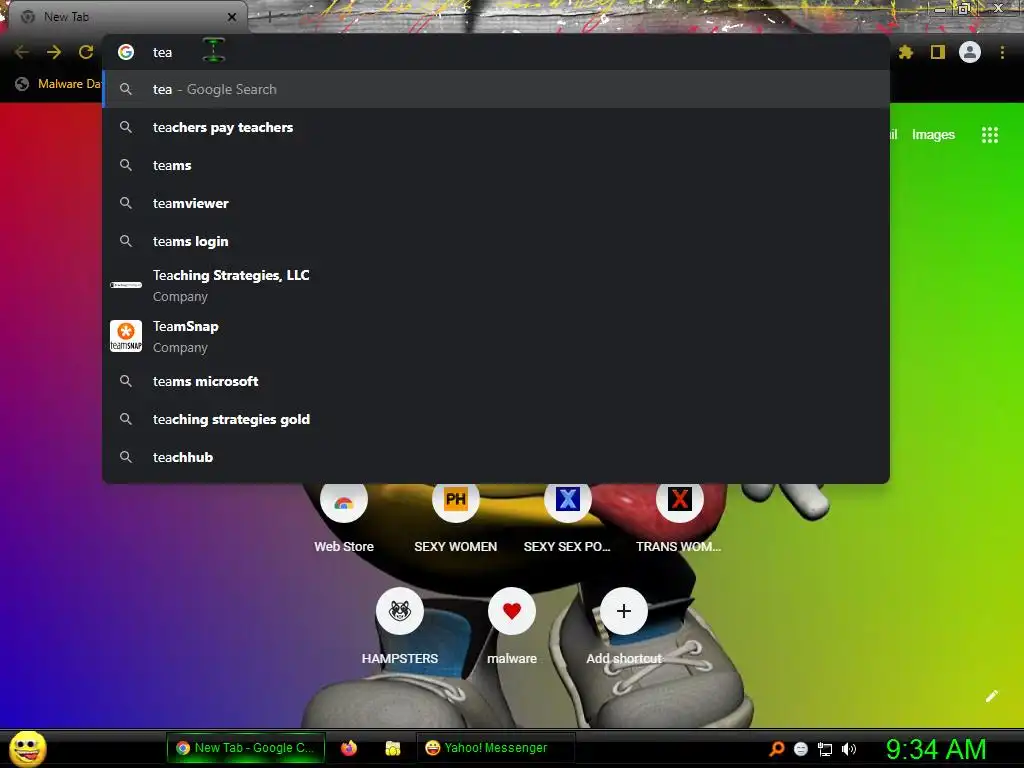
Task: Open the Extensions puzzle icon
Action: (906, 52)
